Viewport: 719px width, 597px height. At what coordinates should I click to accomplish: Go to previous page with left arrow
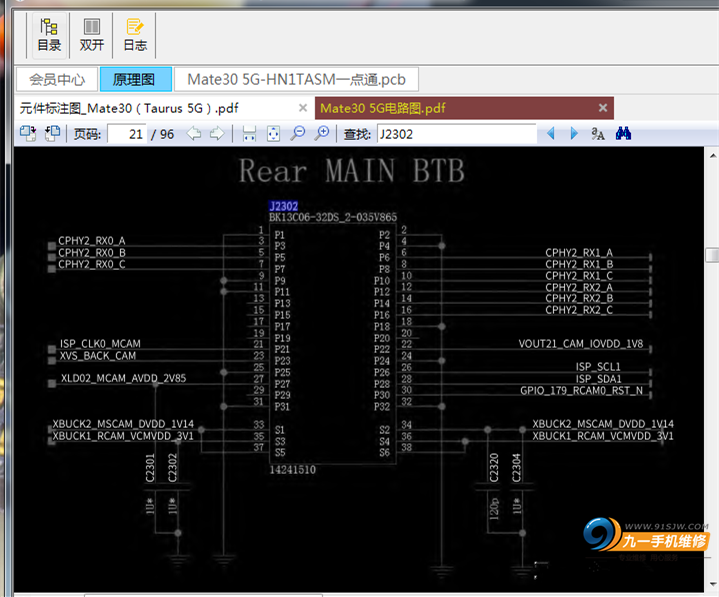194,133
